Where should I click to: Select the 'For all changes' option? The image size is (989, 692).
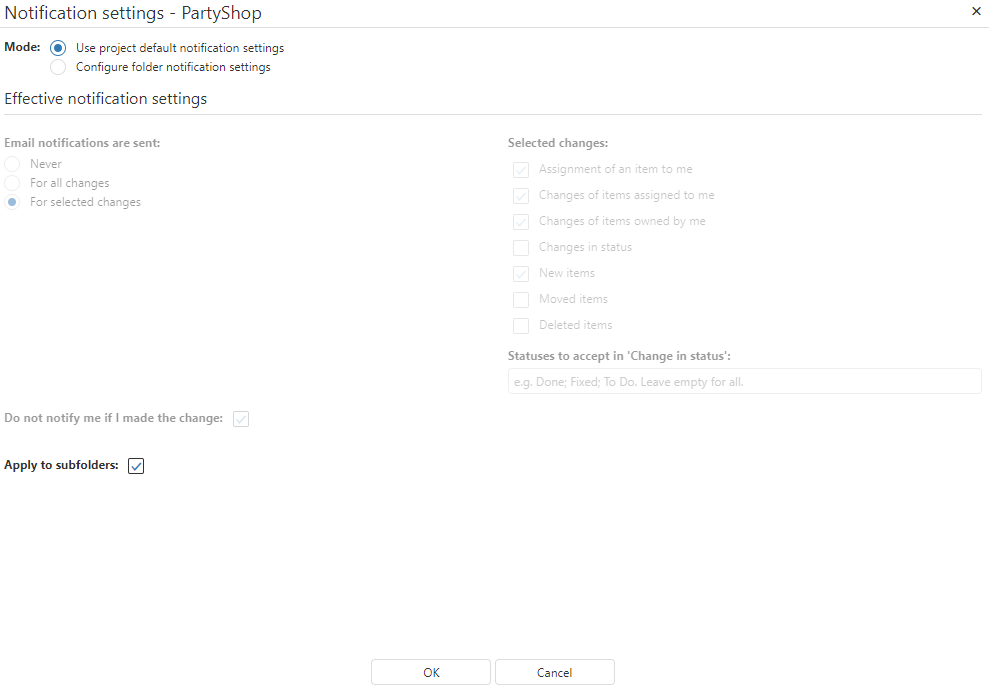(x=12, y=183)
